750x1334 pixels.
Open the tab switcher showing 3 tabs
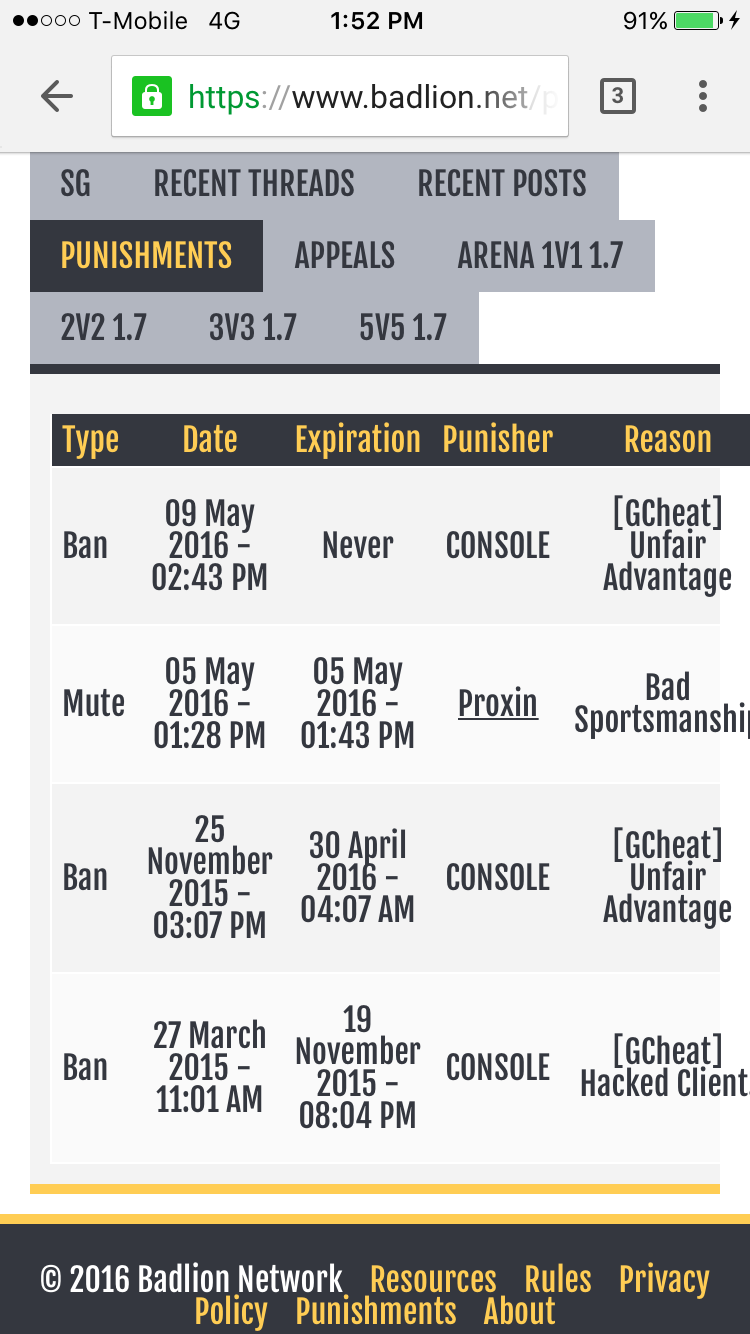point(617,96)
